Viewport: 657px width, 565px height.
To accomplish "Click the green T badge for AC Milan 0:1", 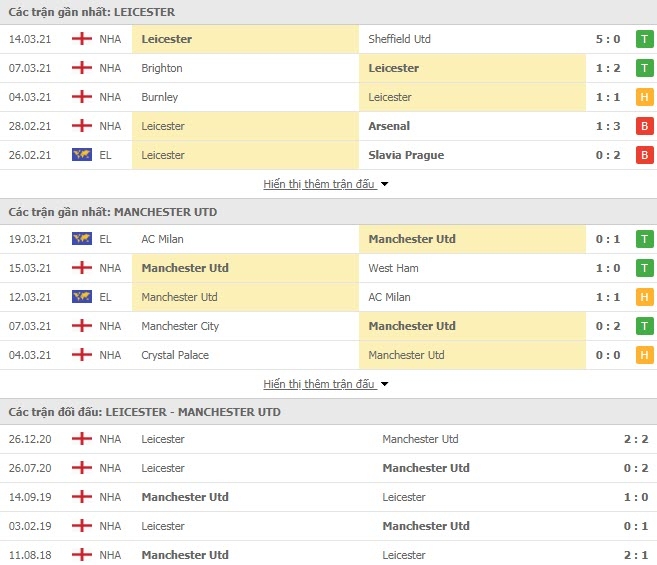I will (x=644, y=239).
